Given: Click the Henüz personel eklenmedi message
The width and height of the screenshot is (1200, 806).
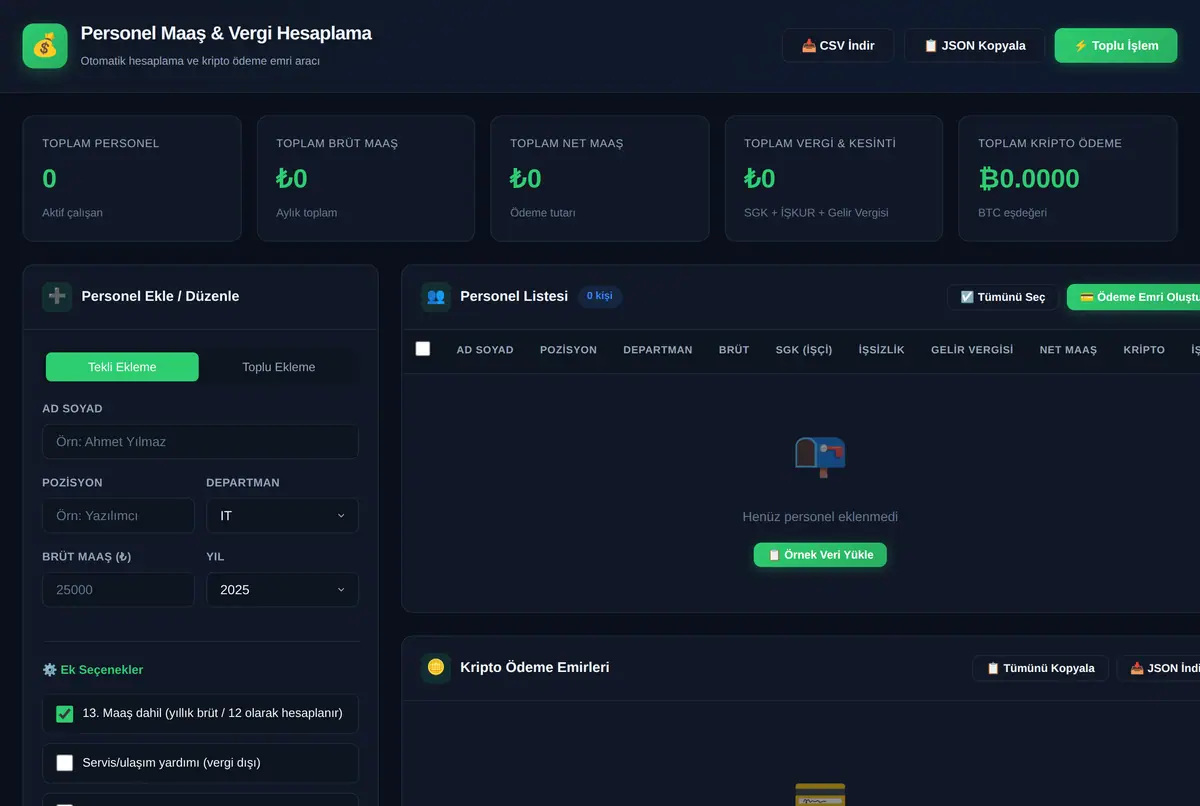Looking at the screenshot, I should pos(820,517).
